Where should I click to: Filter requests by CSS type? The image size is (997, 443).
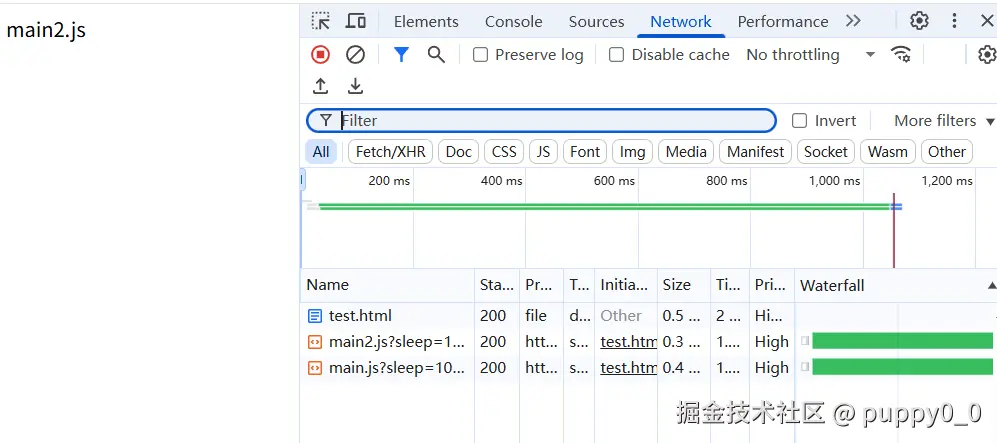tap(504, 152)
